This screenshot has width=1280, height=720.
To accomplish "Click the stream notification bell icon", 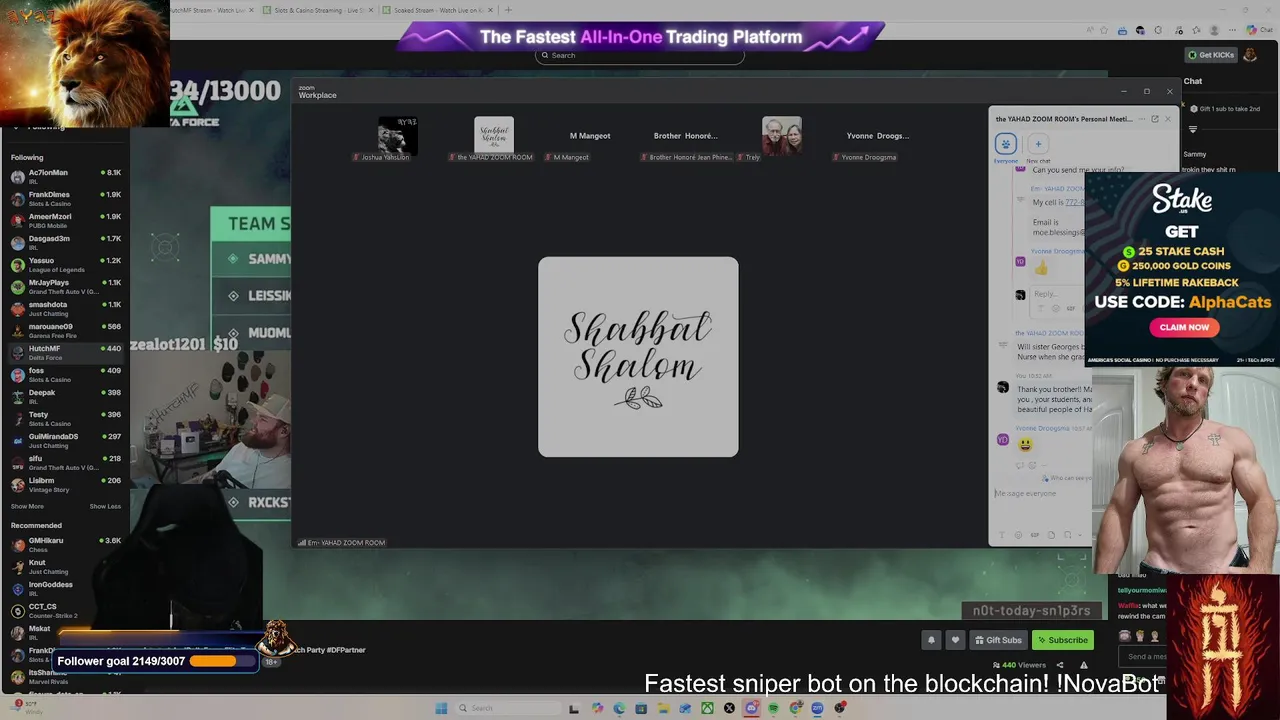I will [931, 640].
